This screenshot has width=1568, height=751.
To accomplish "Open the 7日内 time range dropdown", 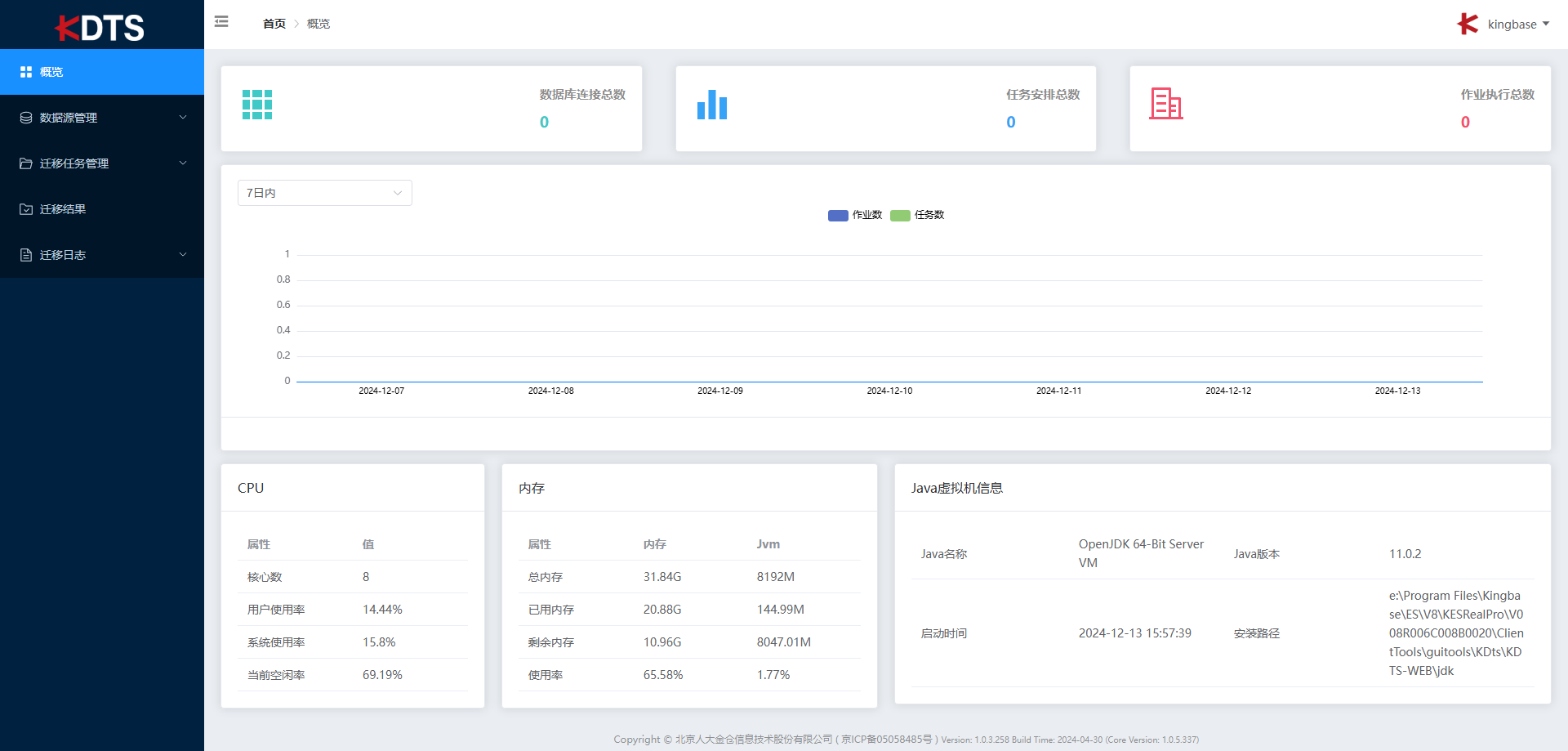I will pyautogui.click(x=324, y=193).
